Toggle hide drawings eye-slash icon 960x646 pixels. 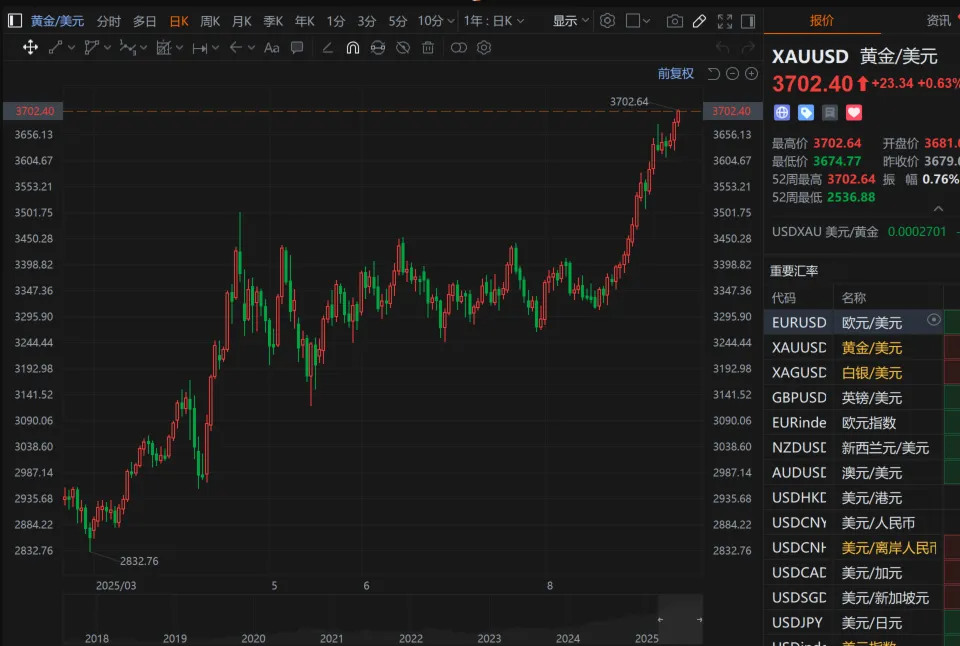[x=403, y=47]
